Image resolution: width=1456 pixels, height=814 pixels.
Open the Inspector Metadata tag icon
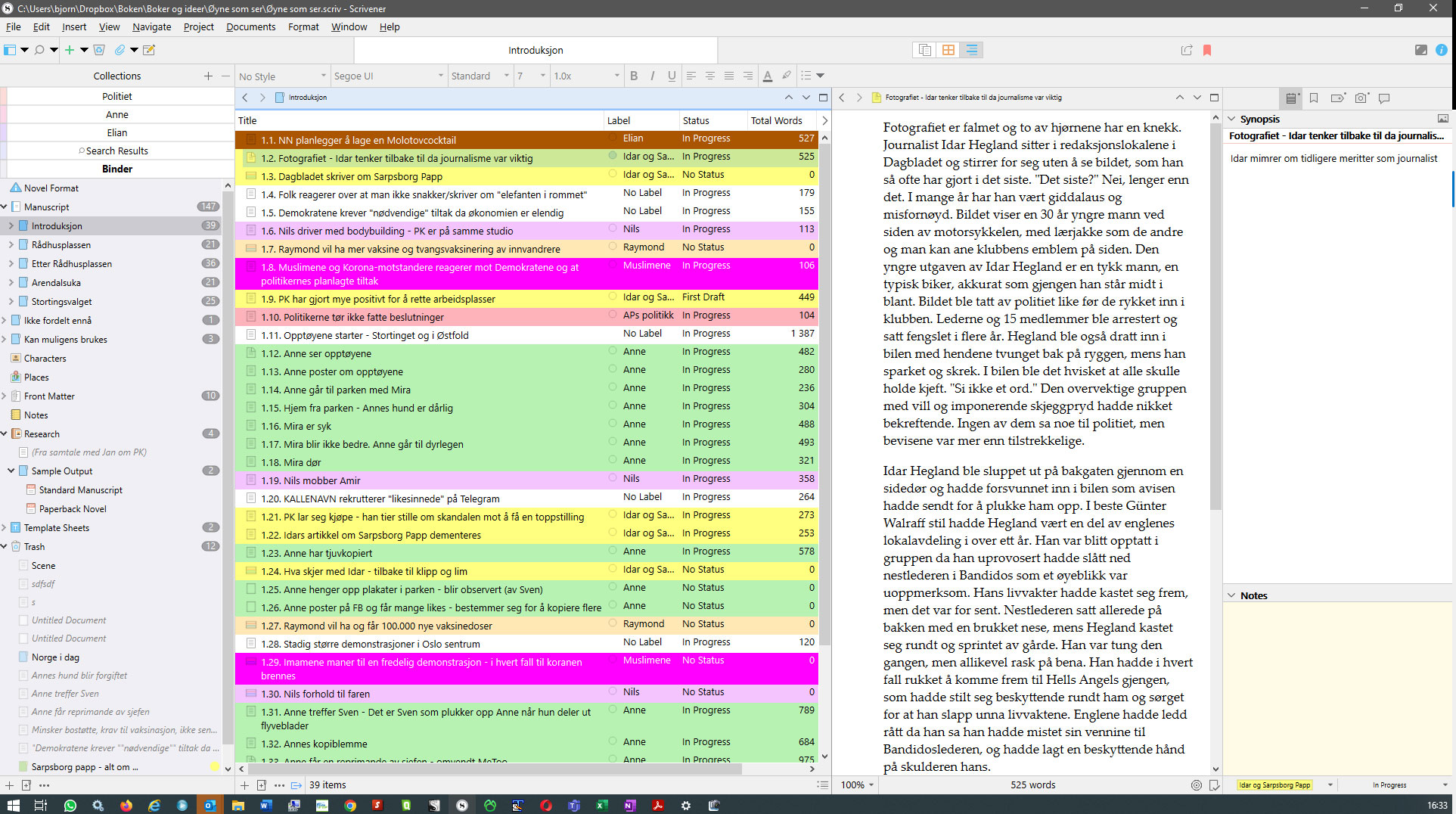click(1338, 98)
